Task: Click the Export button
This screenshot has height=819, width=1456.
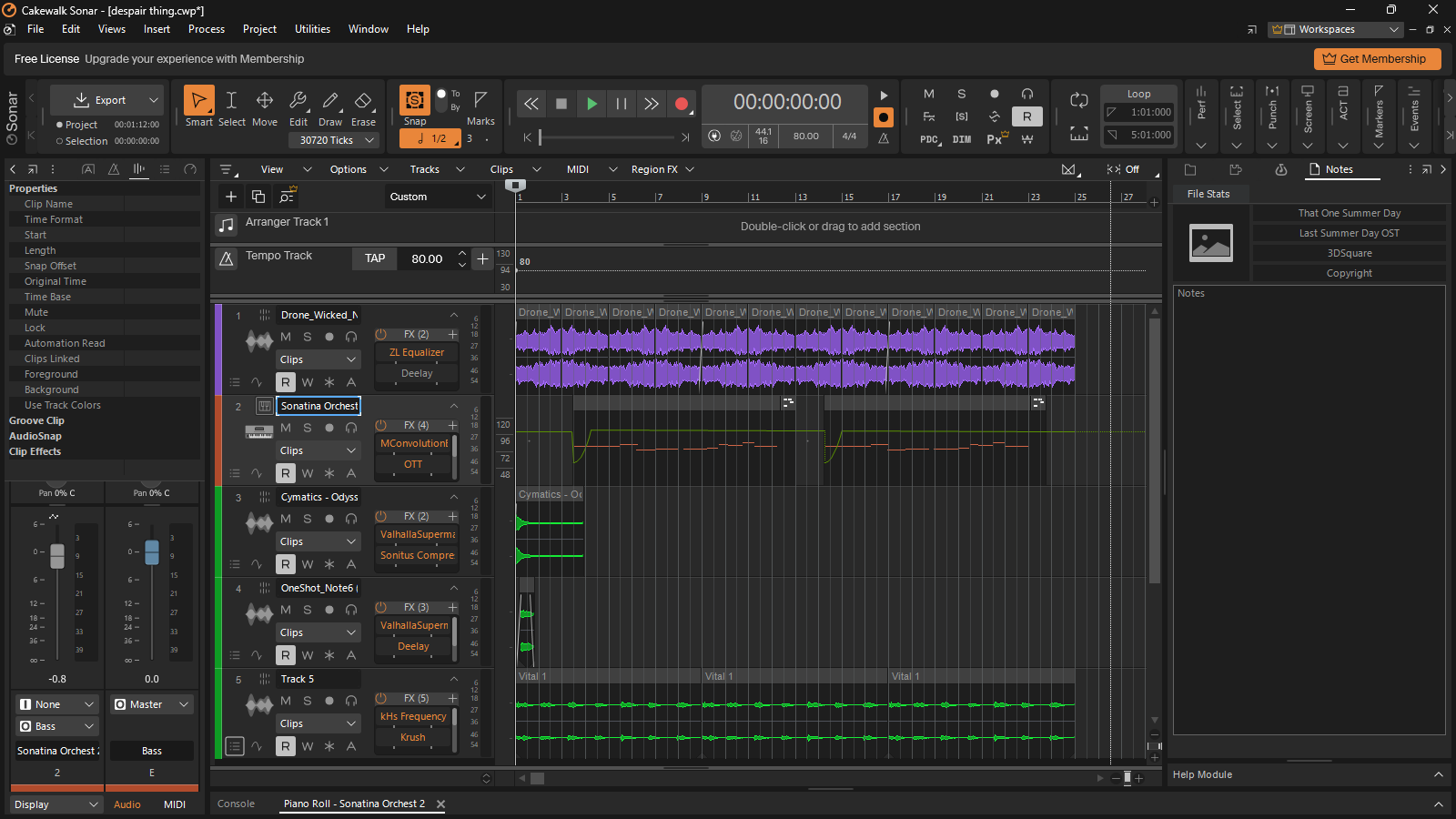Action: 99,100
